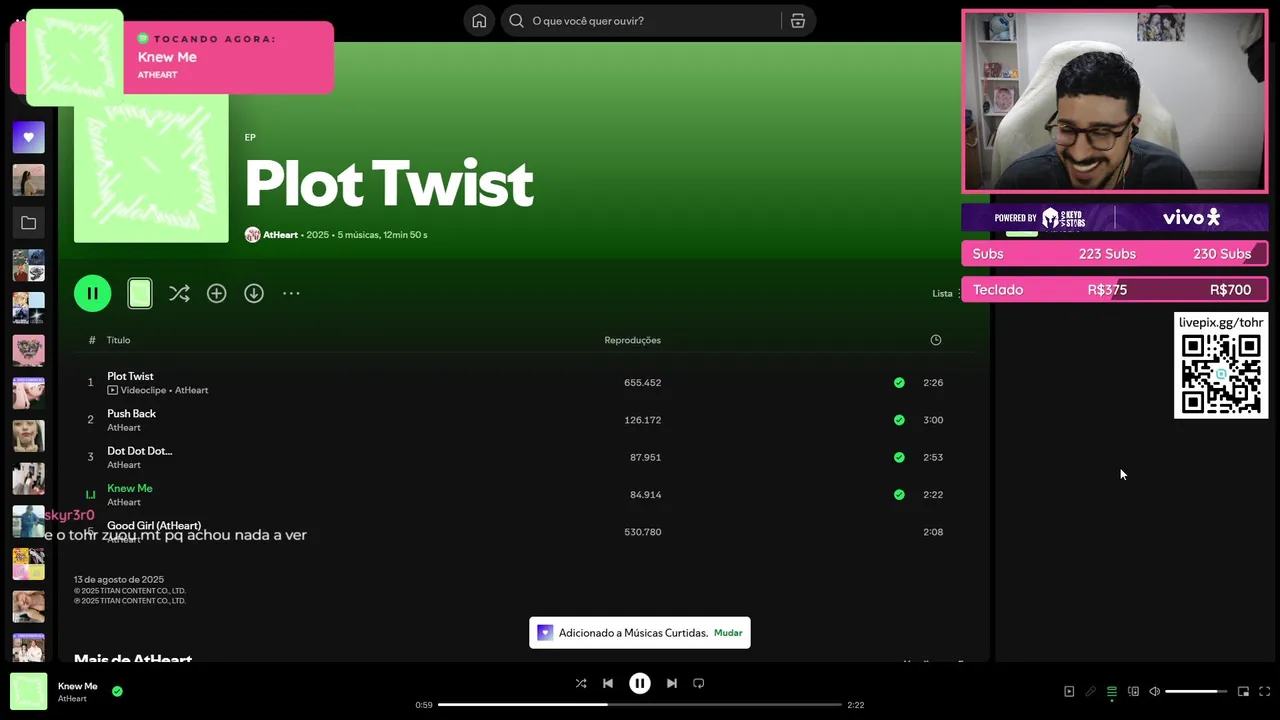Open the Browse icon beside search bar

coord(798,21)
